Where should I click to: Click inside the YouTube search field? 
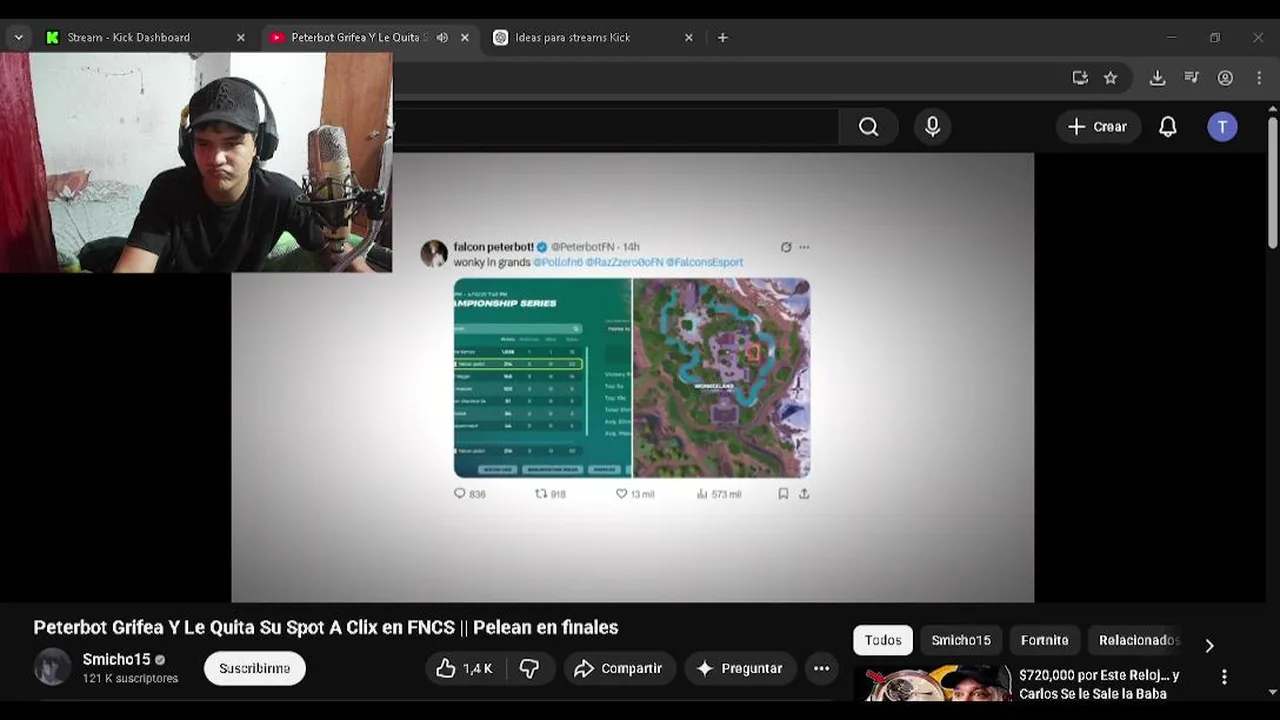[615, 127]
